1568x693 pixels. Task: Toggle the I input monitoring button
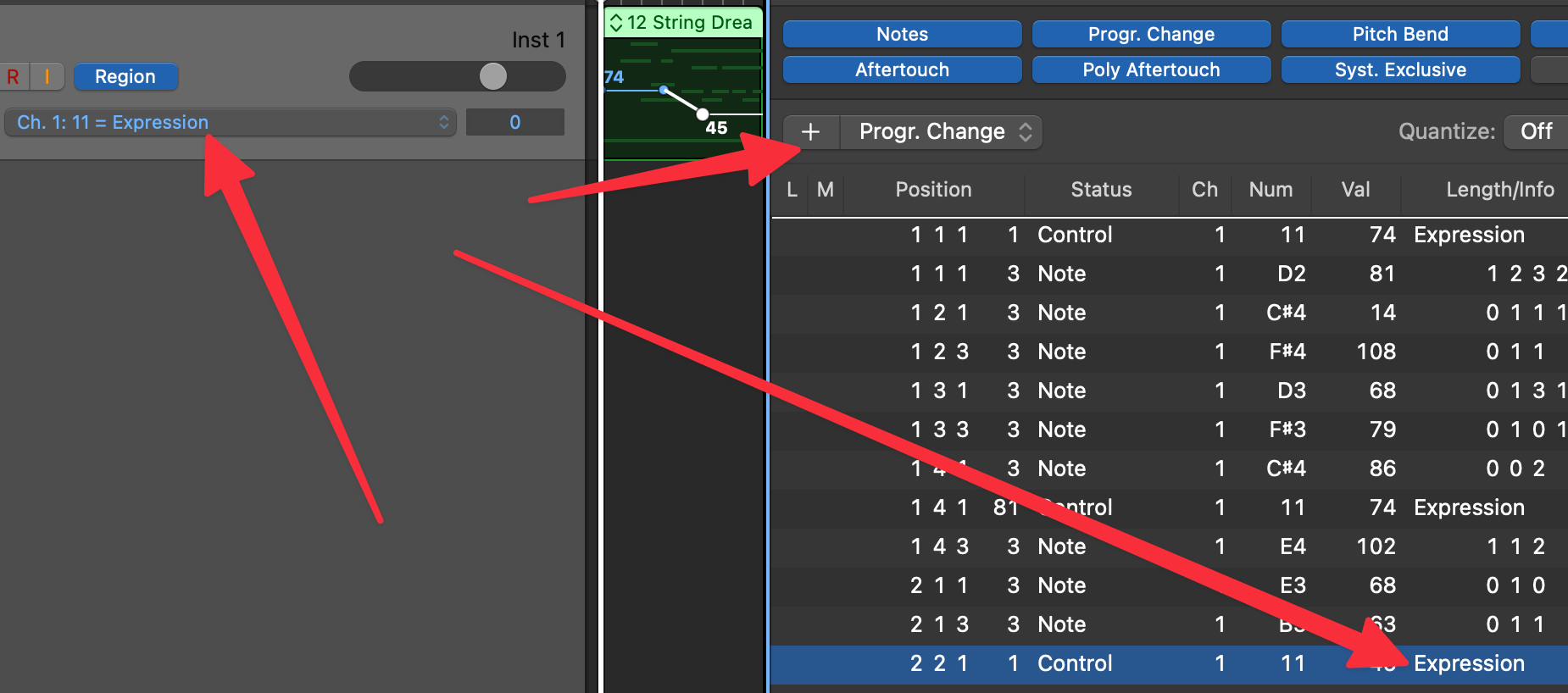(47, 77)
